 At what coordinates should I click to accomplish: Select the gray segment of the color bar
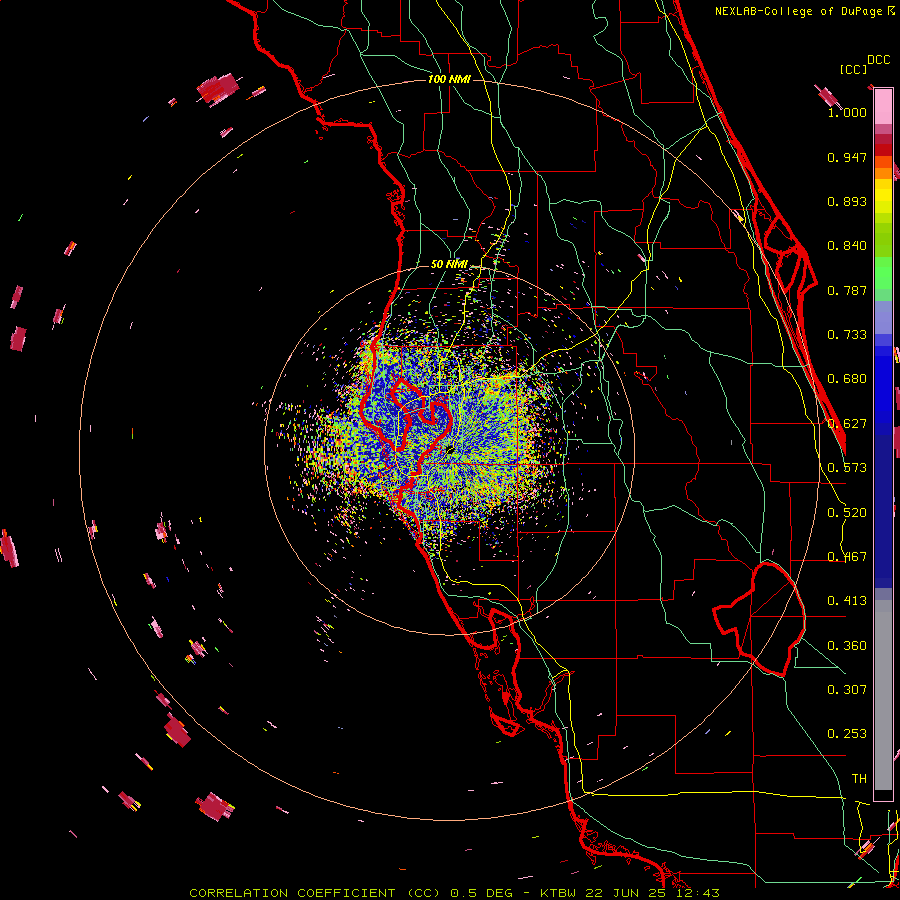(x=883, y=695)
